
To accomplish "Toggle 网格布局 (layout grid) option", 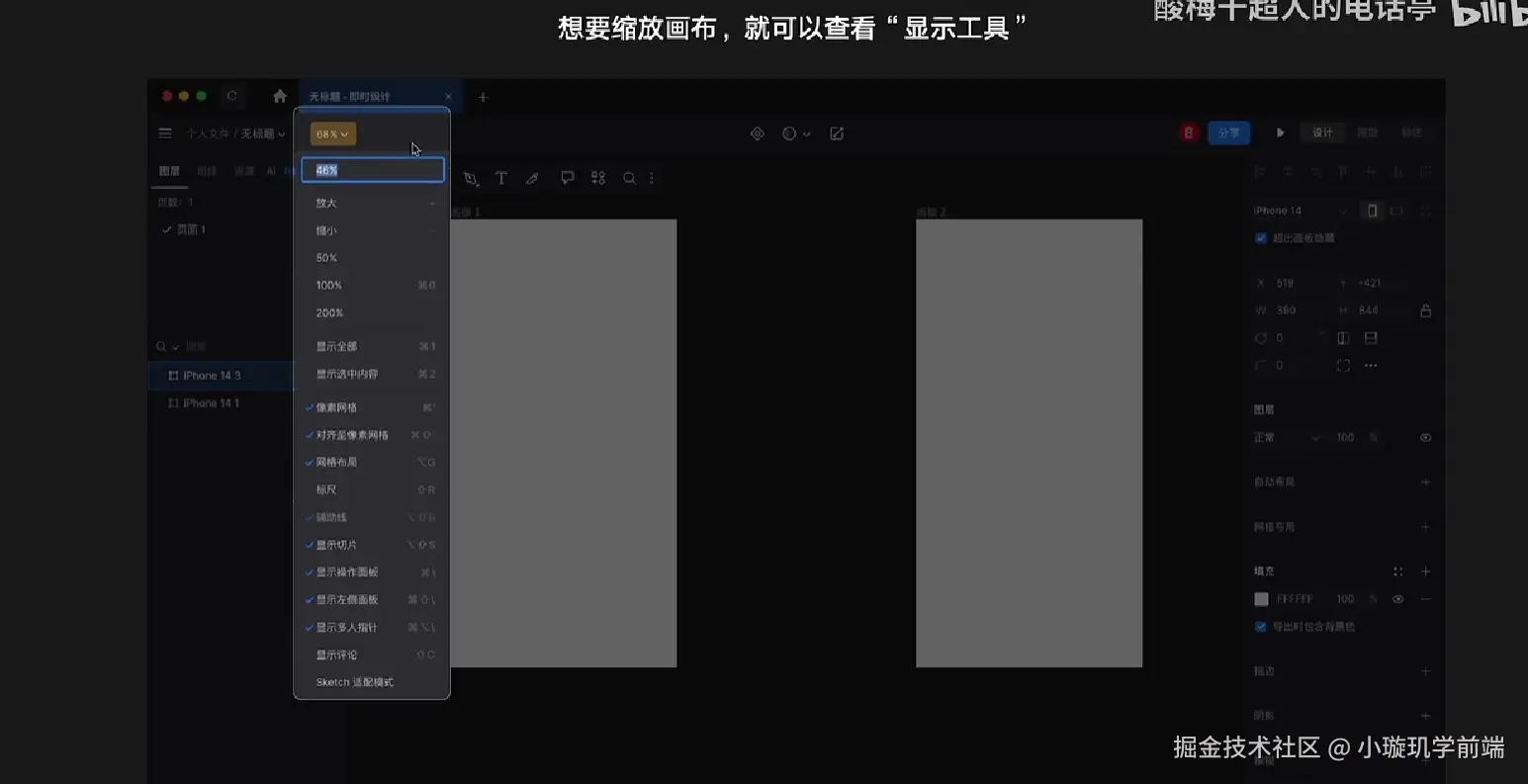I will tap(372, 462).
